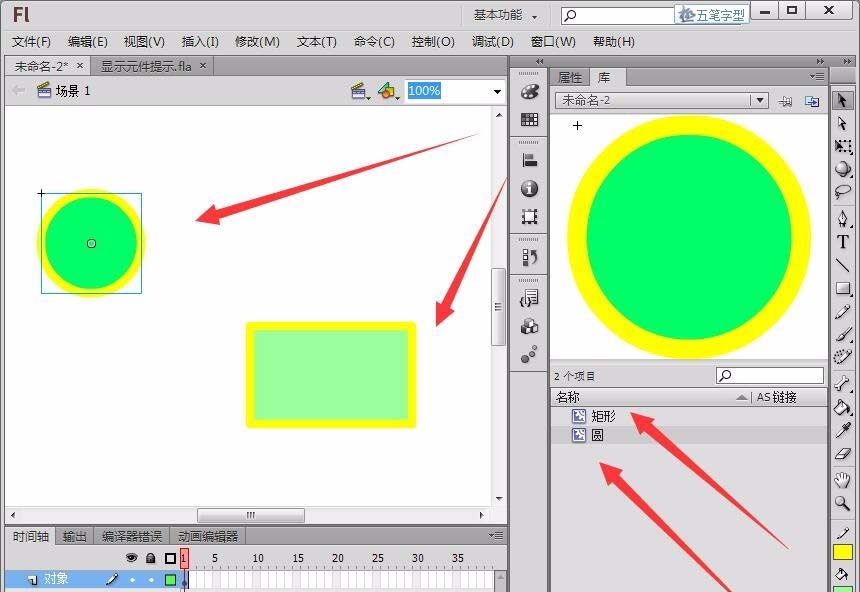This screenshot has height=592, width=860.
Task: Select the Eraser tool
Action: point(843,453)
